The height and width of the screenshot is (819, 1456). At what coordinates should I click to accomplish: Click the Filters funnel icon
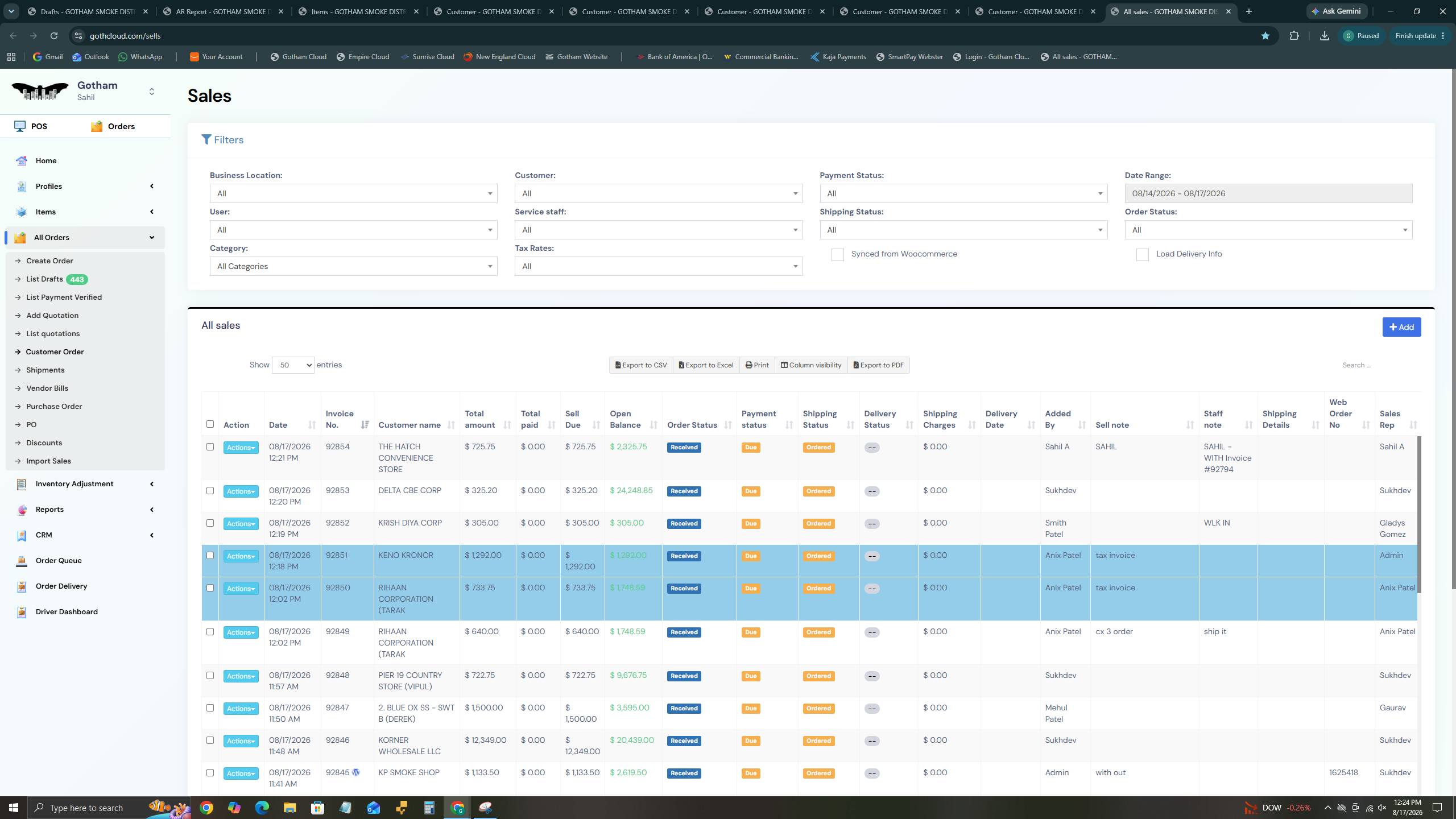point(206,140)
